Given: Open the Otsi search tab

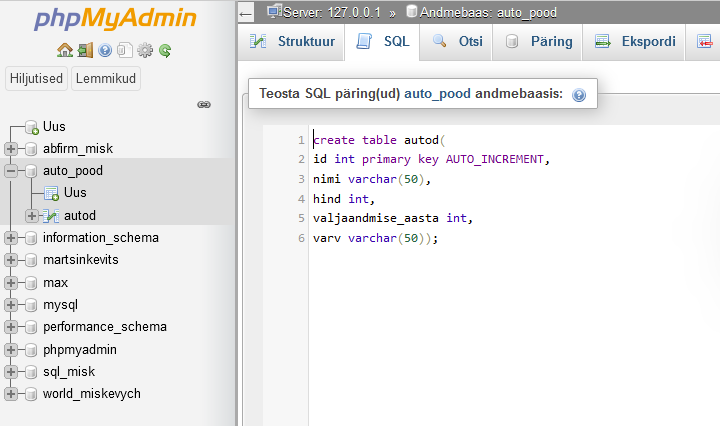Looking at the screenshot, I should point(458,41).
